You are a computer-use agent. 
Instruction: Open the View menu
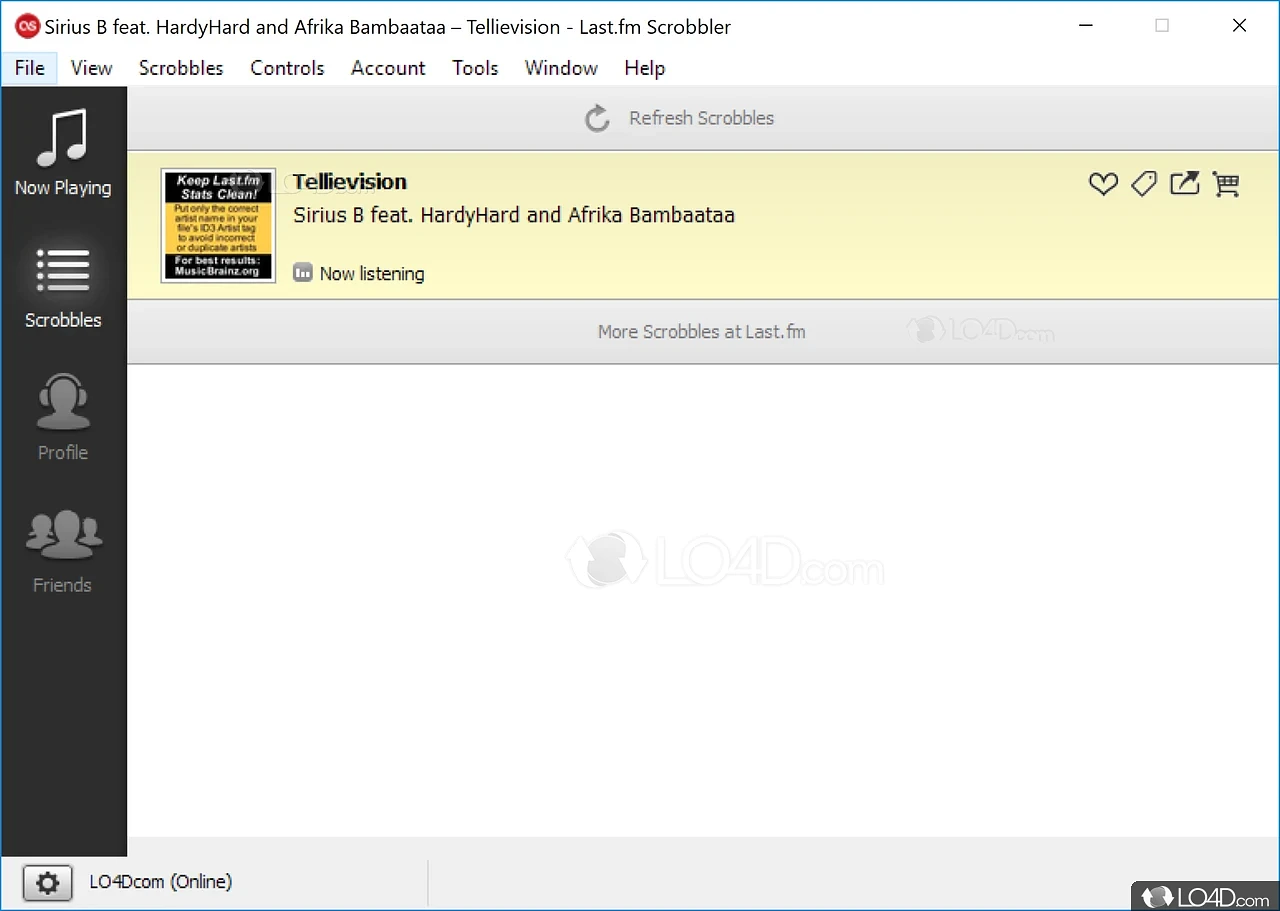(x=91, y=68)
